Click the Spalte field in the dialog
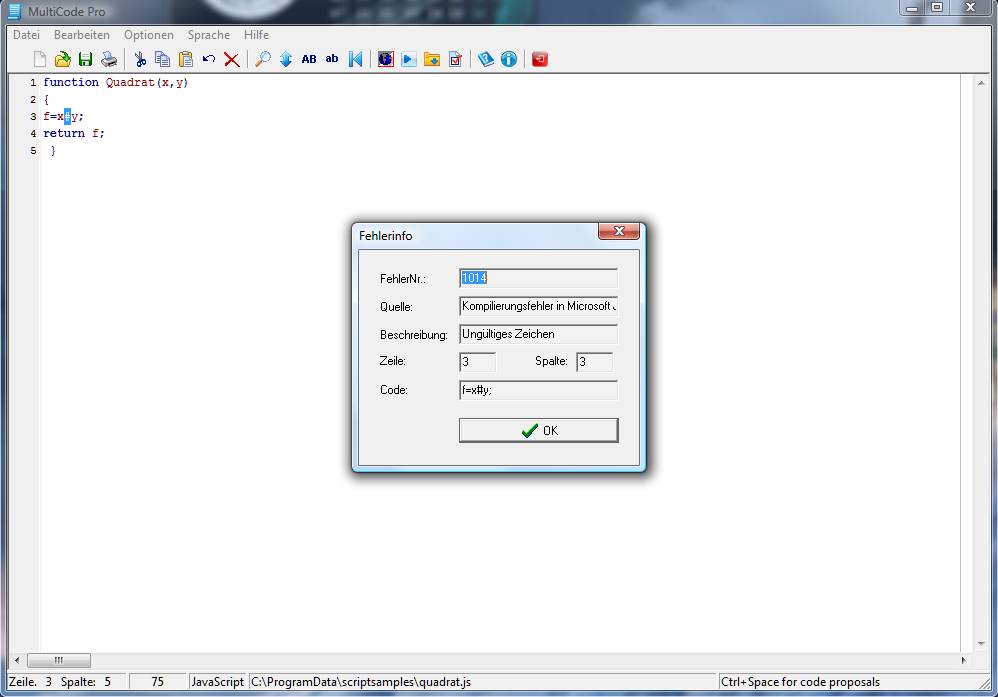This screenshot has width=998, height=697. (x=594, y=362)
